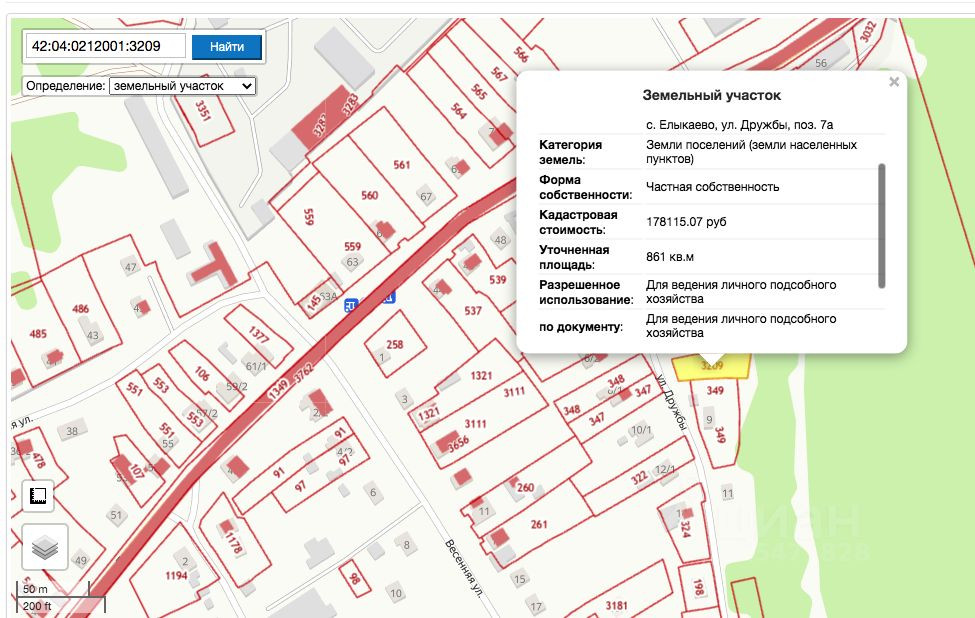Select parcel labeled 564

pos(458,111)
